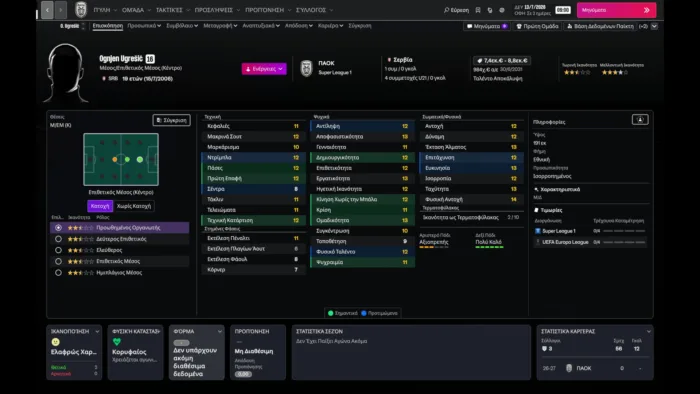Expand the Καριέρα dropdown tab
This screenshot has width=700, height=394.
coord(330,26)
